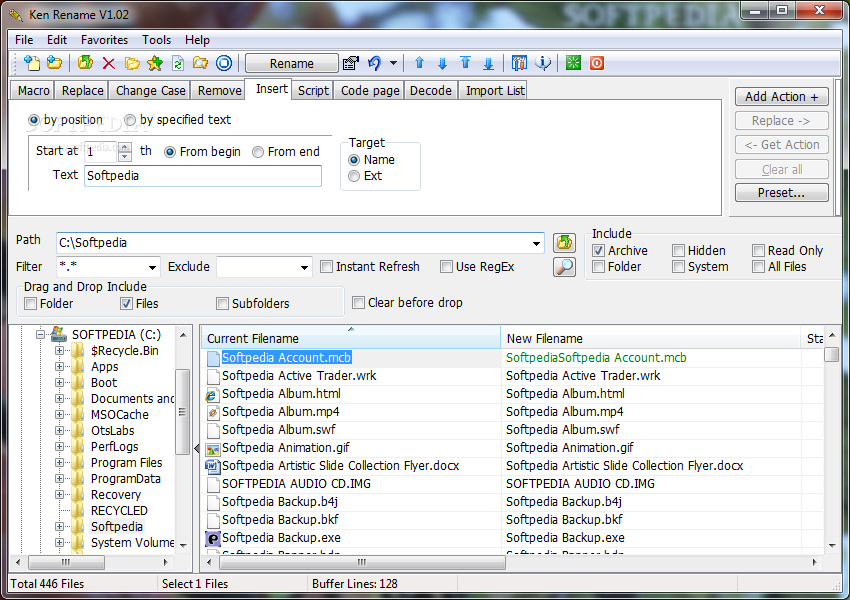Click the Preset... button

click(x=781, y=192)
